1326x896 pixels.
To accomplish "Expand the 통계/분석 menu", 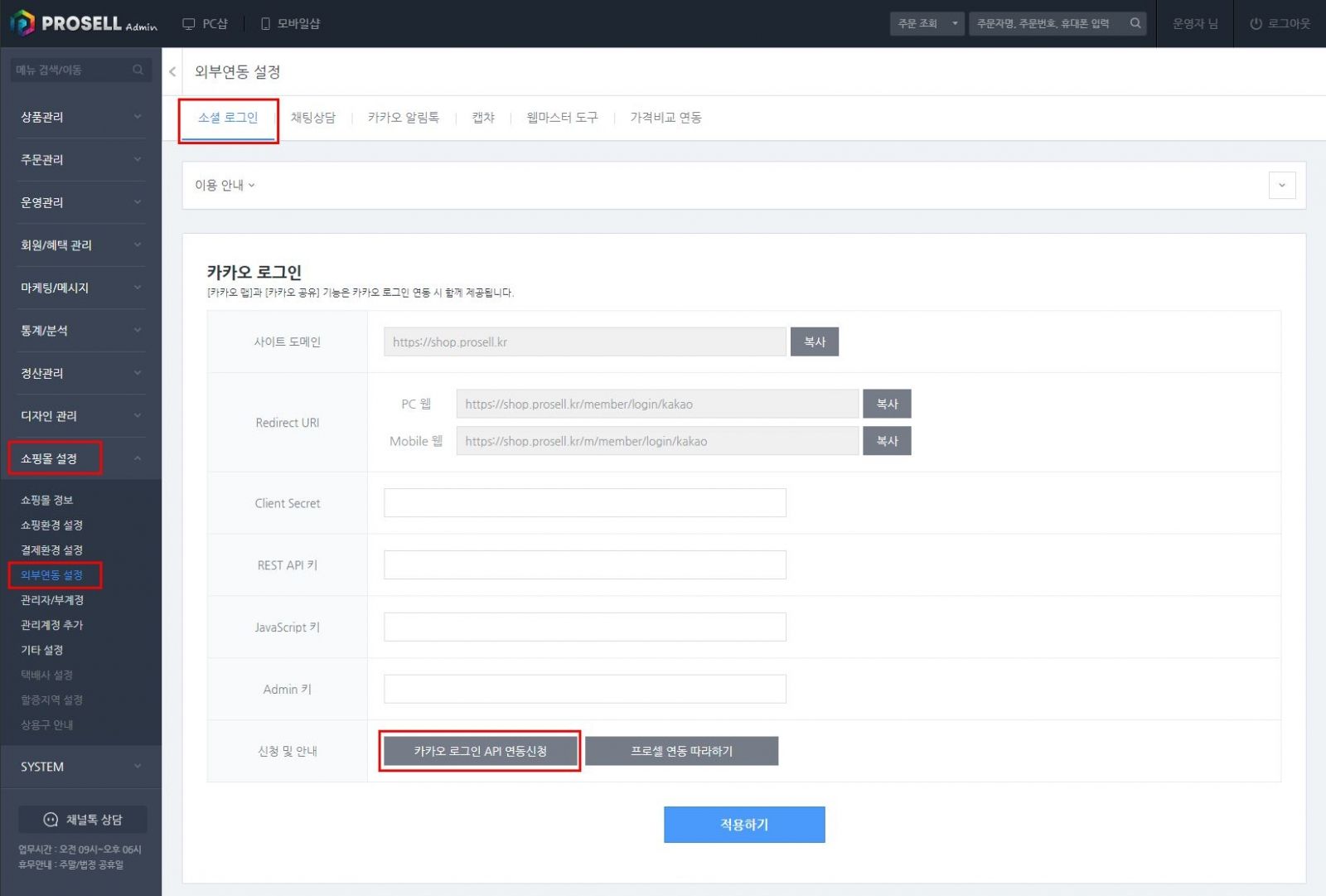I will [80, 330].
